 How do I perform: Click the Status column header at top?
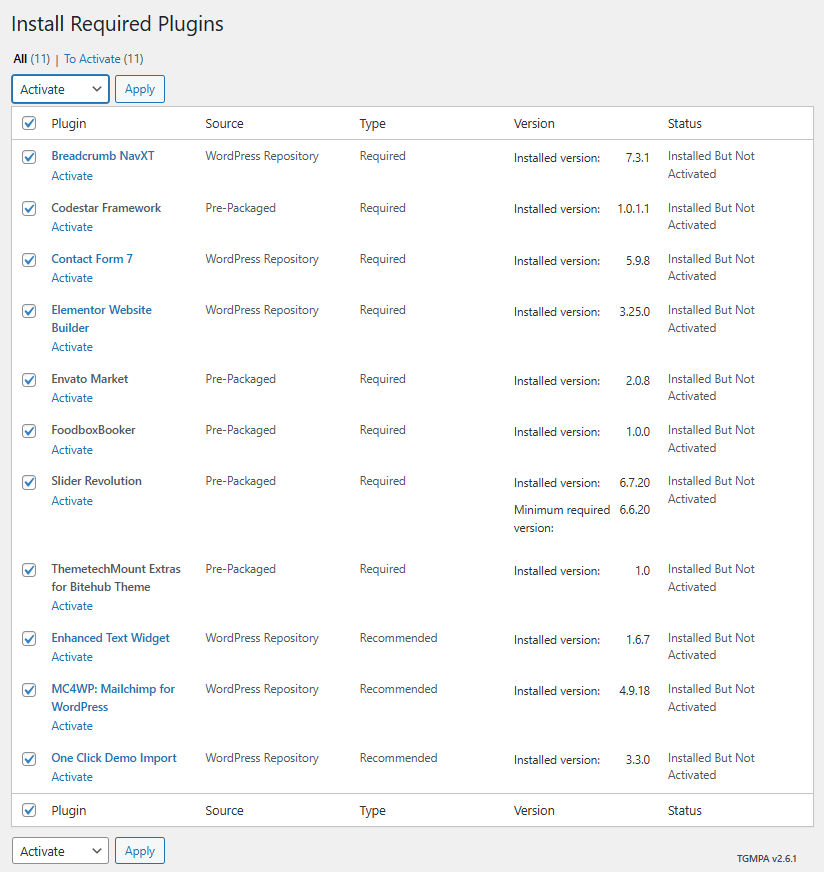pyautogui.click(x=684, y=123)
